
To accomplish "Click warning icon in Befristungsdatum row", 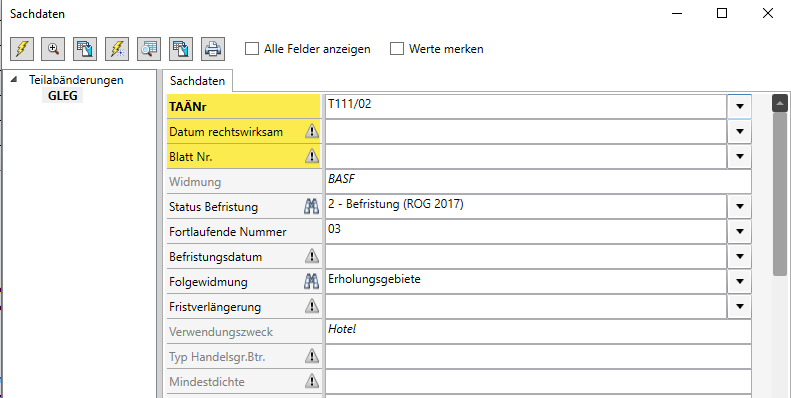I will (x=312, y=256).
